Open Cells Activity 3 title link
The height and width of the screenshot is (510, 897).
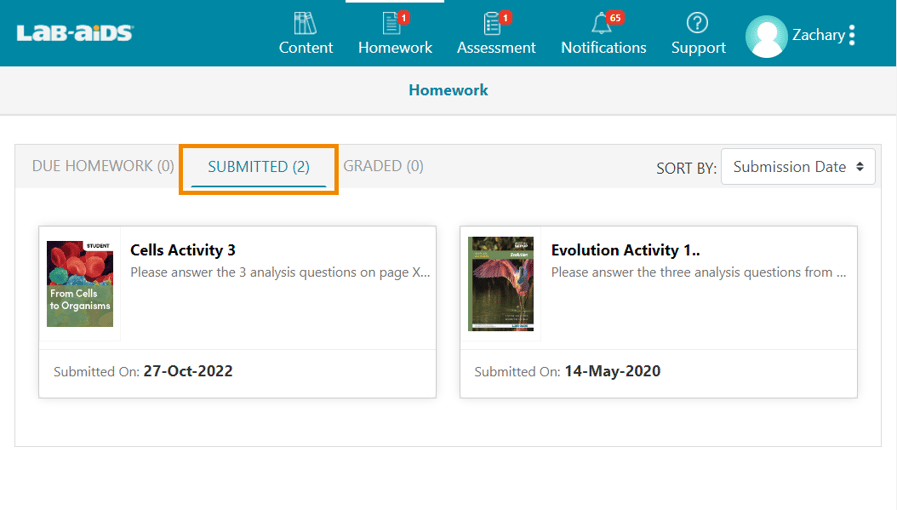(183, 250)
